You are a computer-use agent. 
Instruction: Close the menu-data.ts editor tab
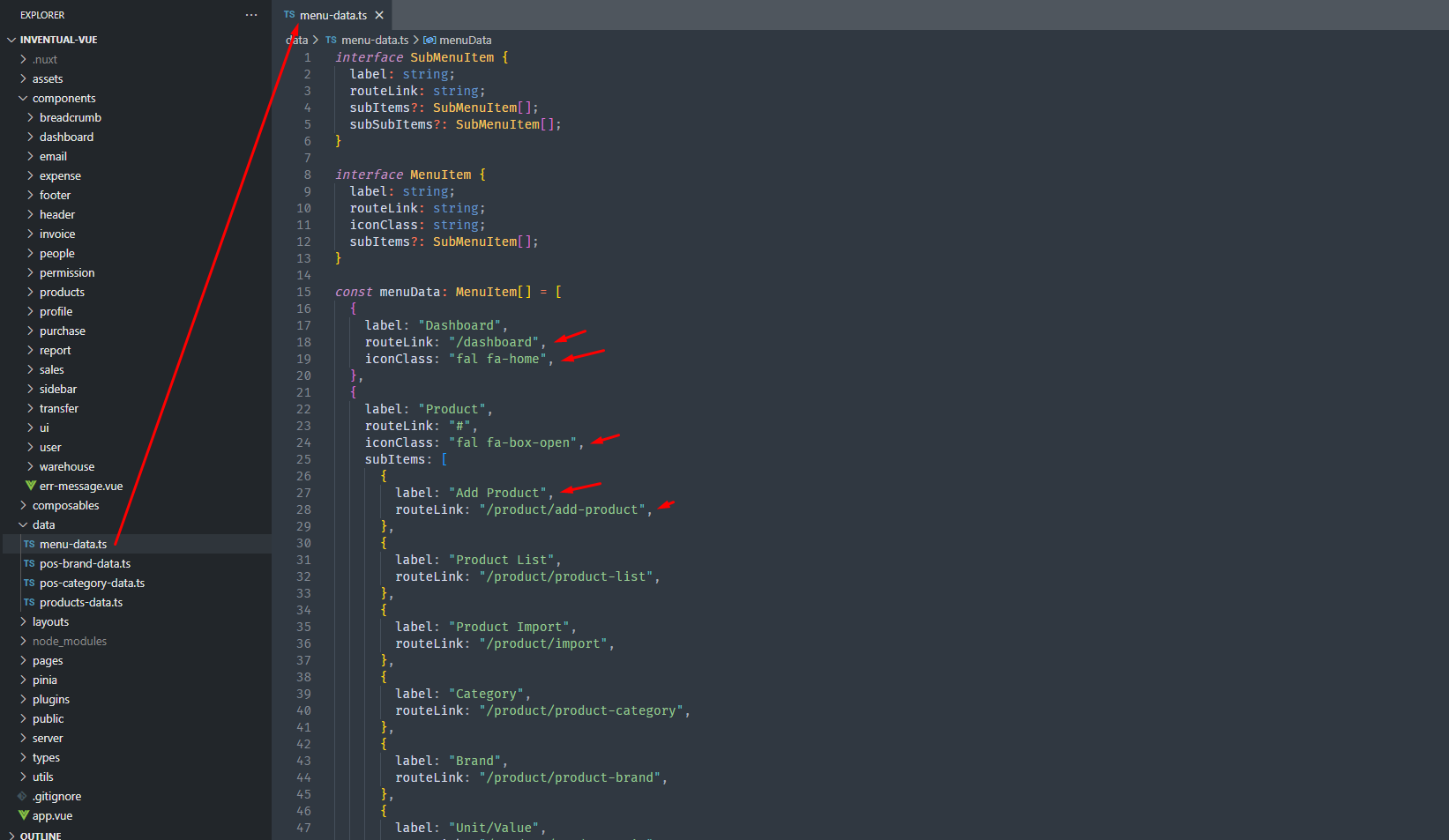tap(379, 15)
